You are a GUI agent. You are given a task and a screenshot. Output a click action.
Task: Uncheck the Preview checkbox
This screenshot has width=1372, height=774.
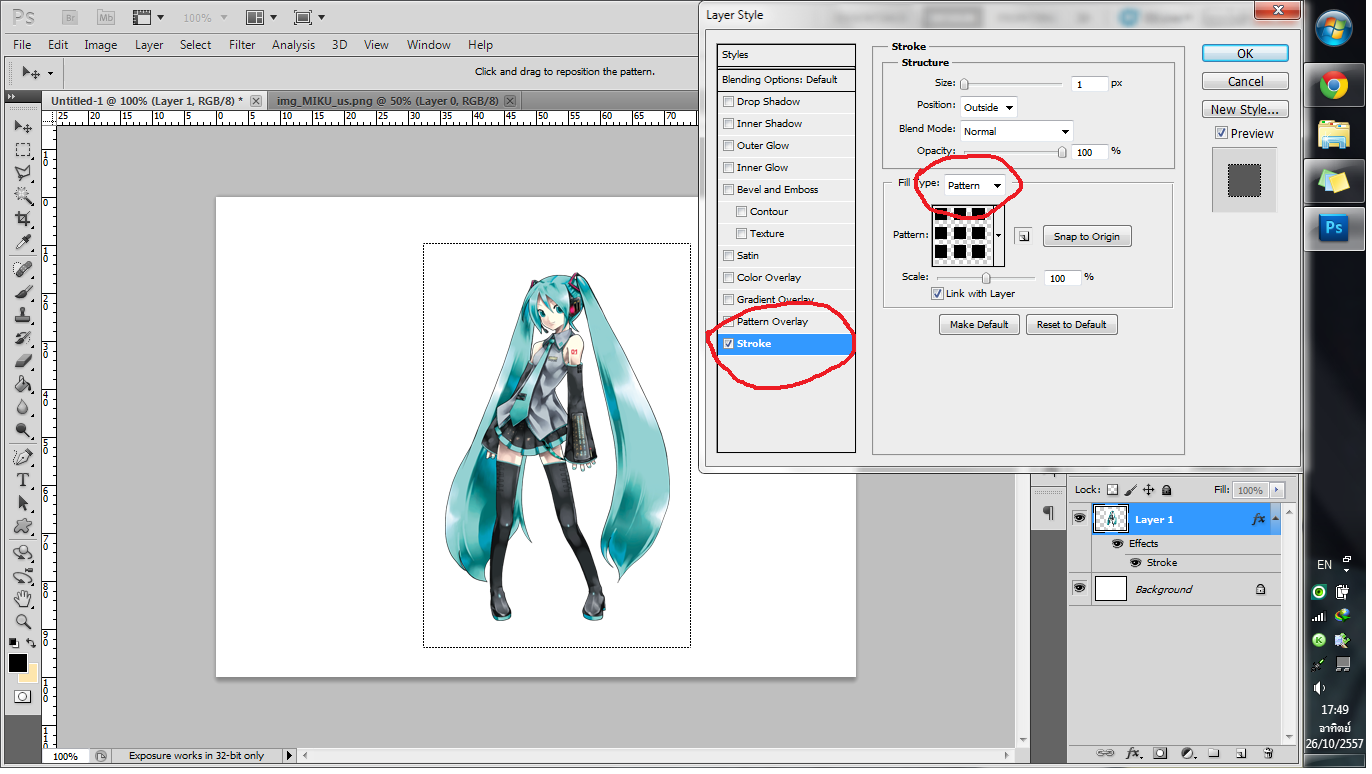tap(1221, 133)
